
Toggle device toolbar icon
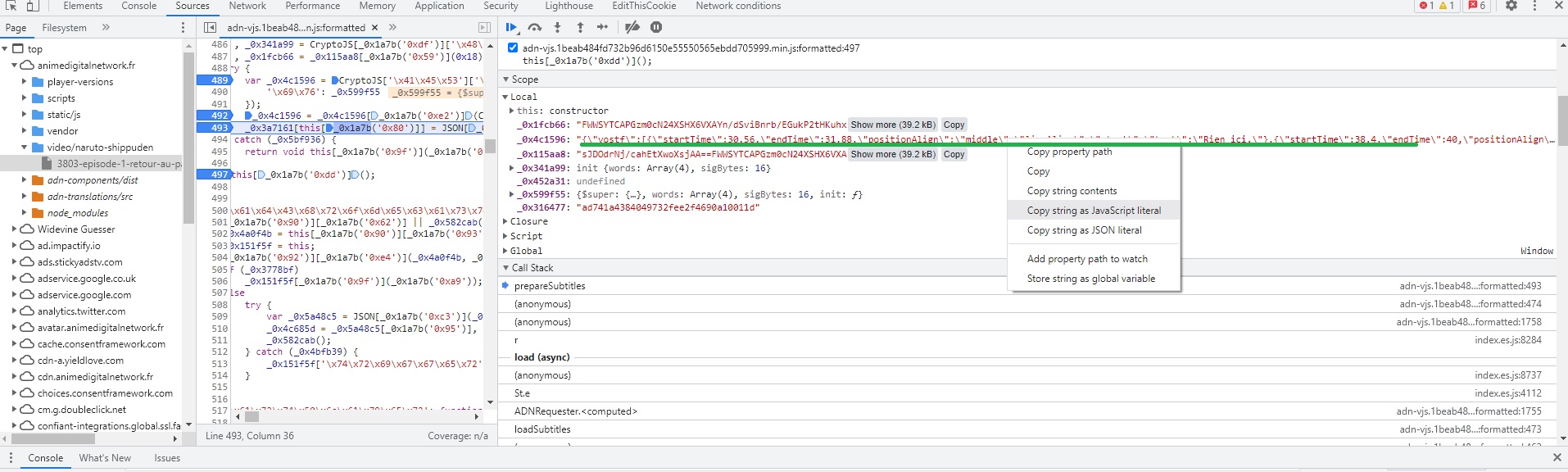click(x=33, y=6)
